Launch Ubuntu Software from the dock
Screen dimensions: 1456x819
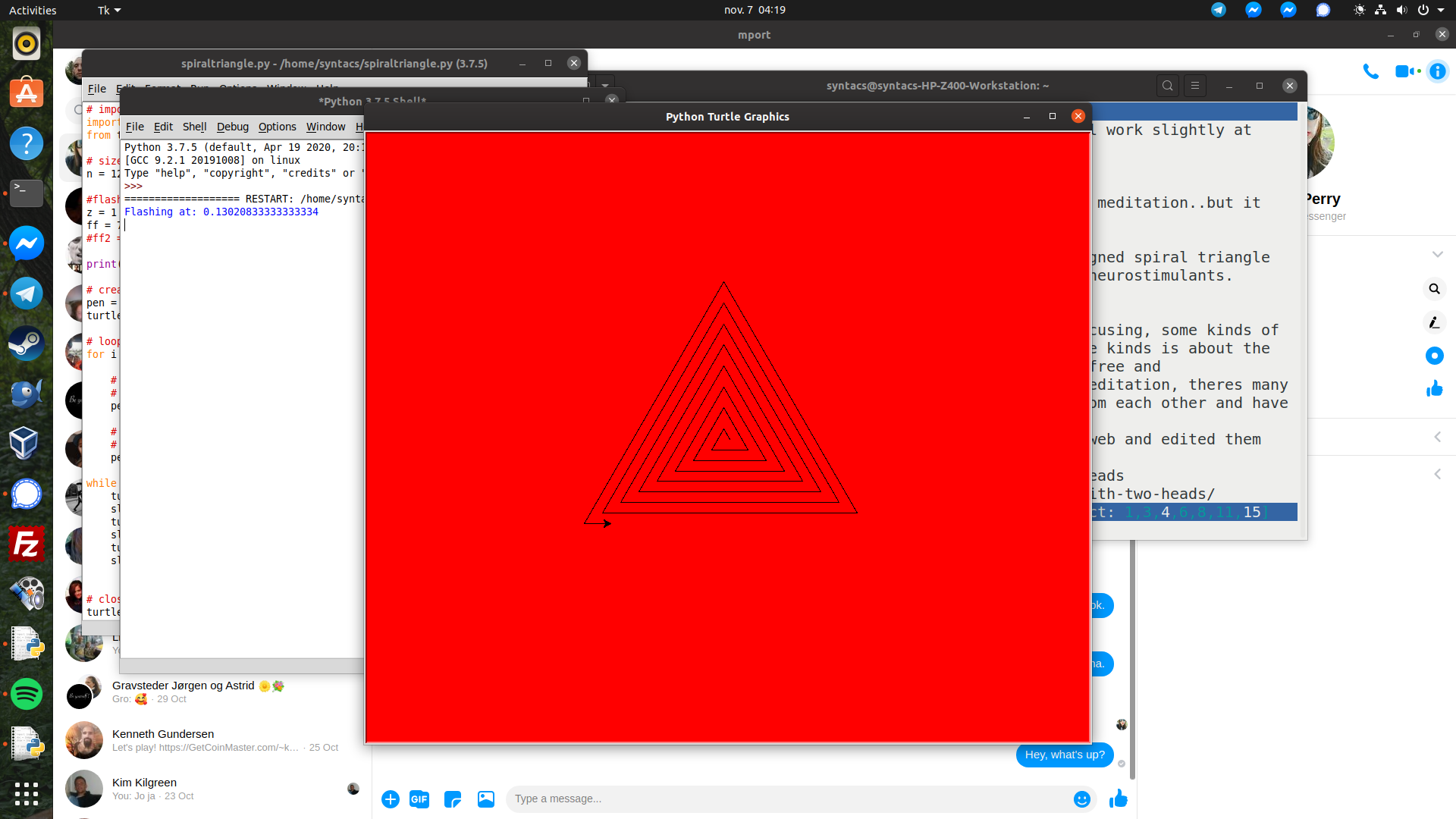pos(27,93)
